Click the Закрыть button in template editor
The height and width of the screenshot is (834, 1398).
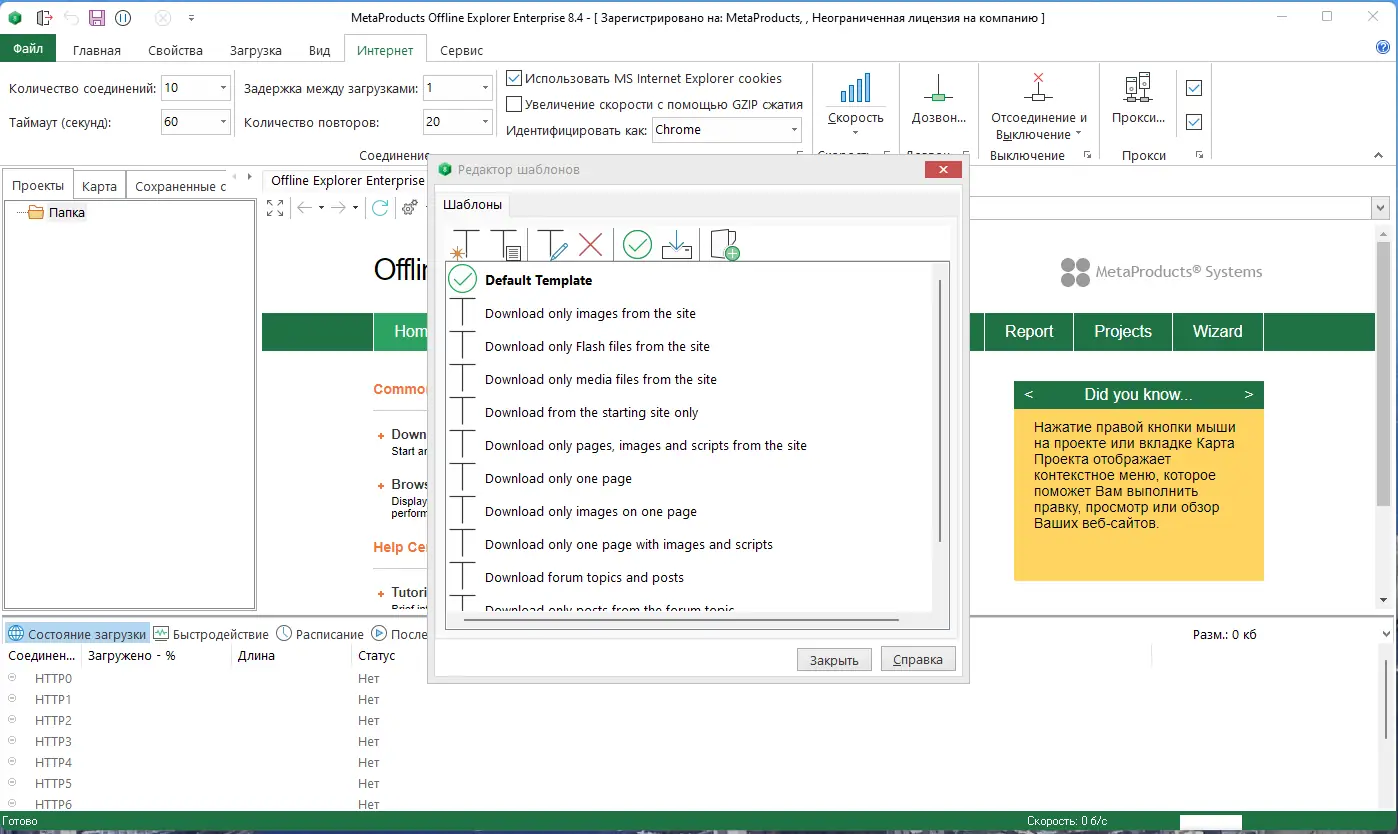point(834,660)
